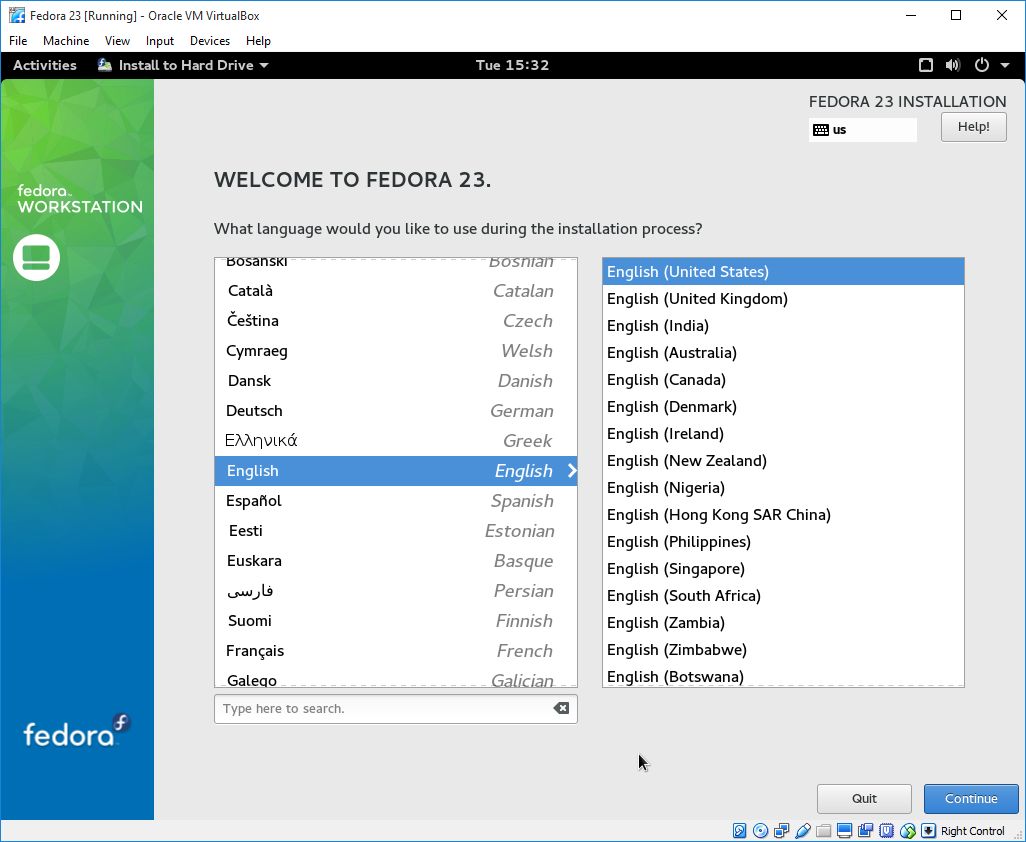Open the Devices menu
The width and height of the screenshot is (1026, 842).
point(209,41)
